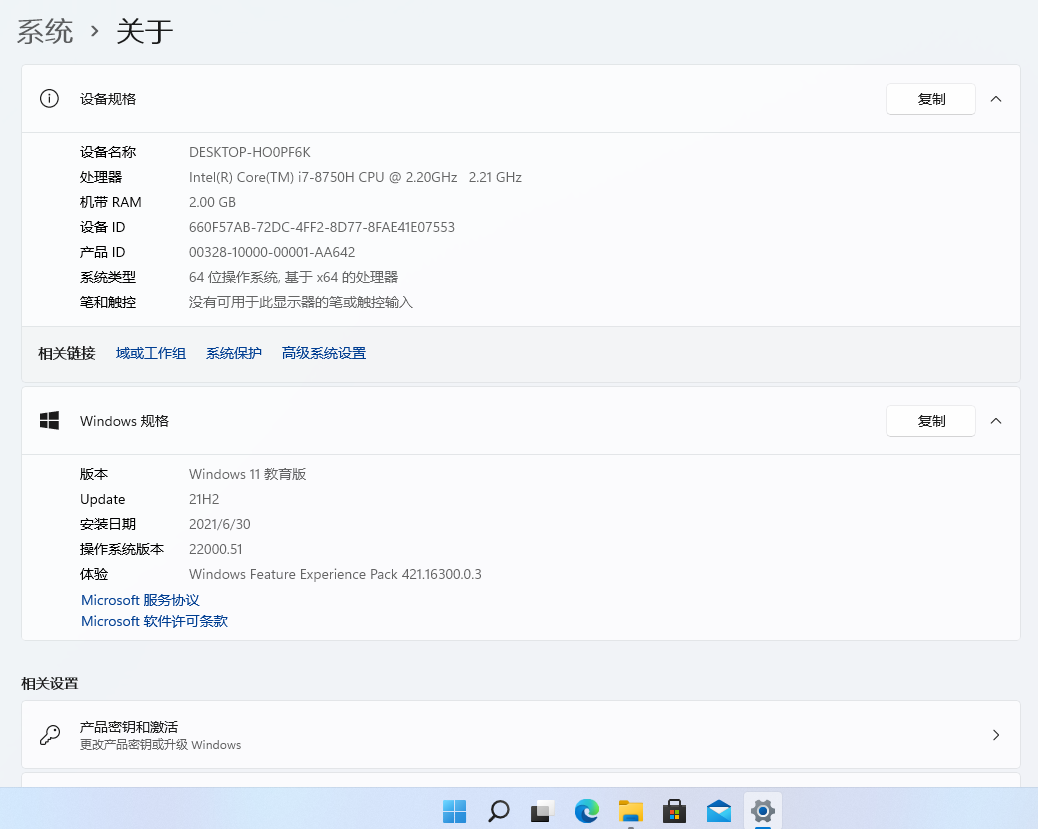Open 产品密钥和激活 chevron arrow
Viewport: 1038px width, 829px height.
coord(996,735)
